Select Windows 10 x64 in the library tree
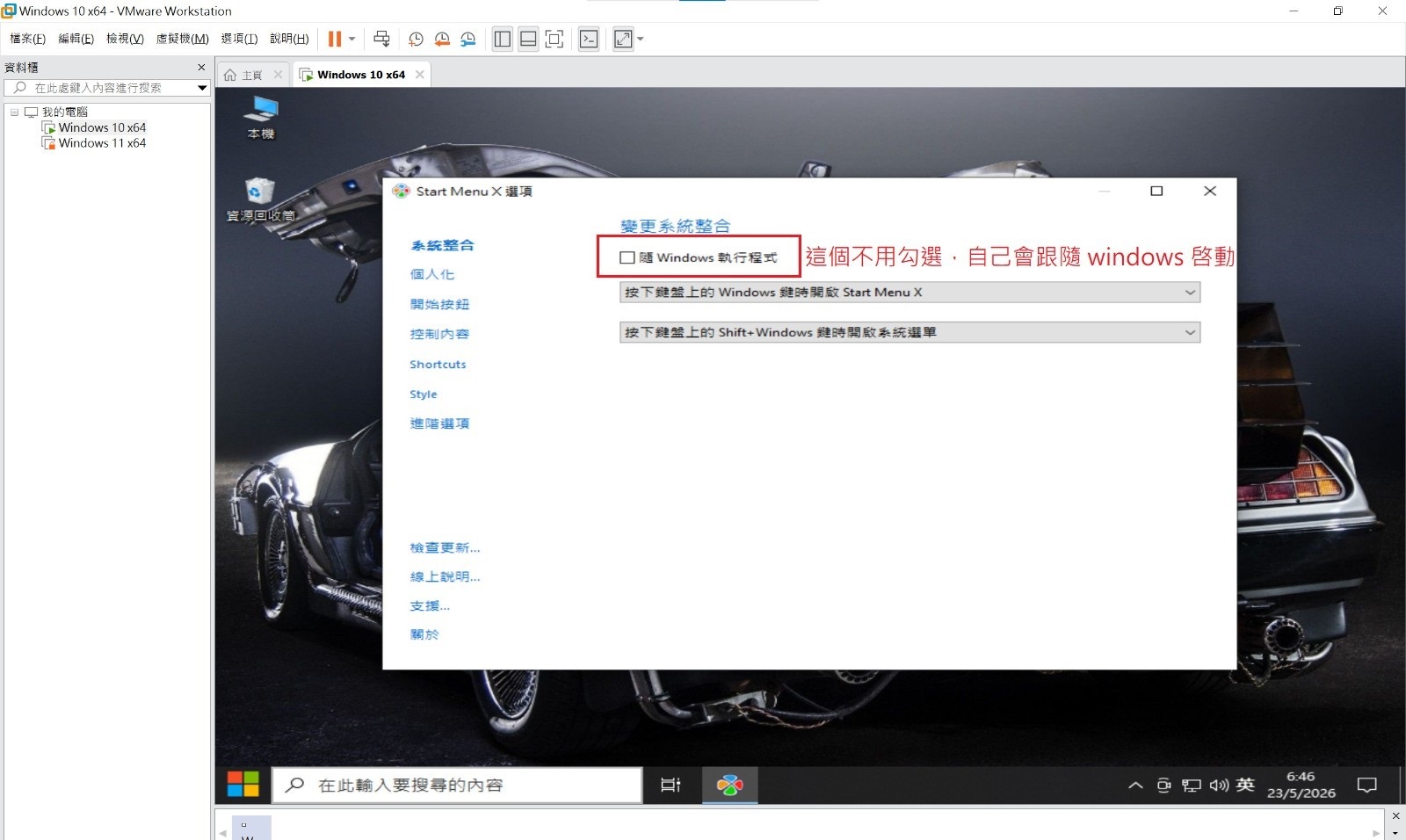 click(102, 127)
